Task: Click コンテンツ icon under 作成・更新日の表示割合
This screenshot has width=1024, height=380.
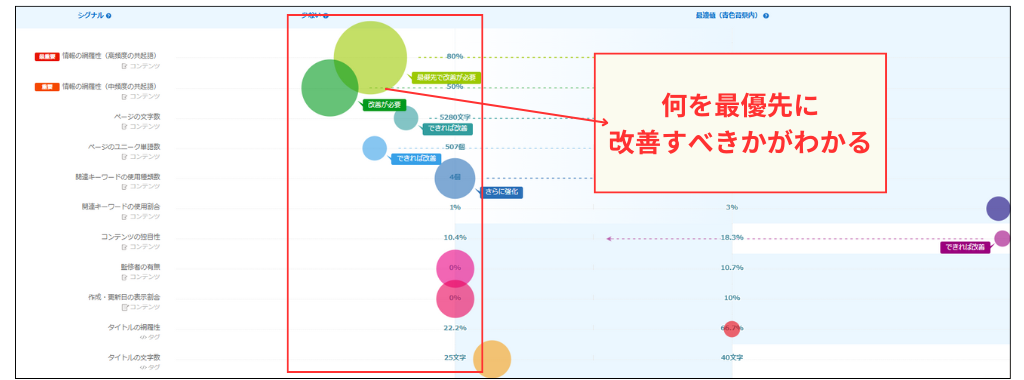Action: [124, 307]
